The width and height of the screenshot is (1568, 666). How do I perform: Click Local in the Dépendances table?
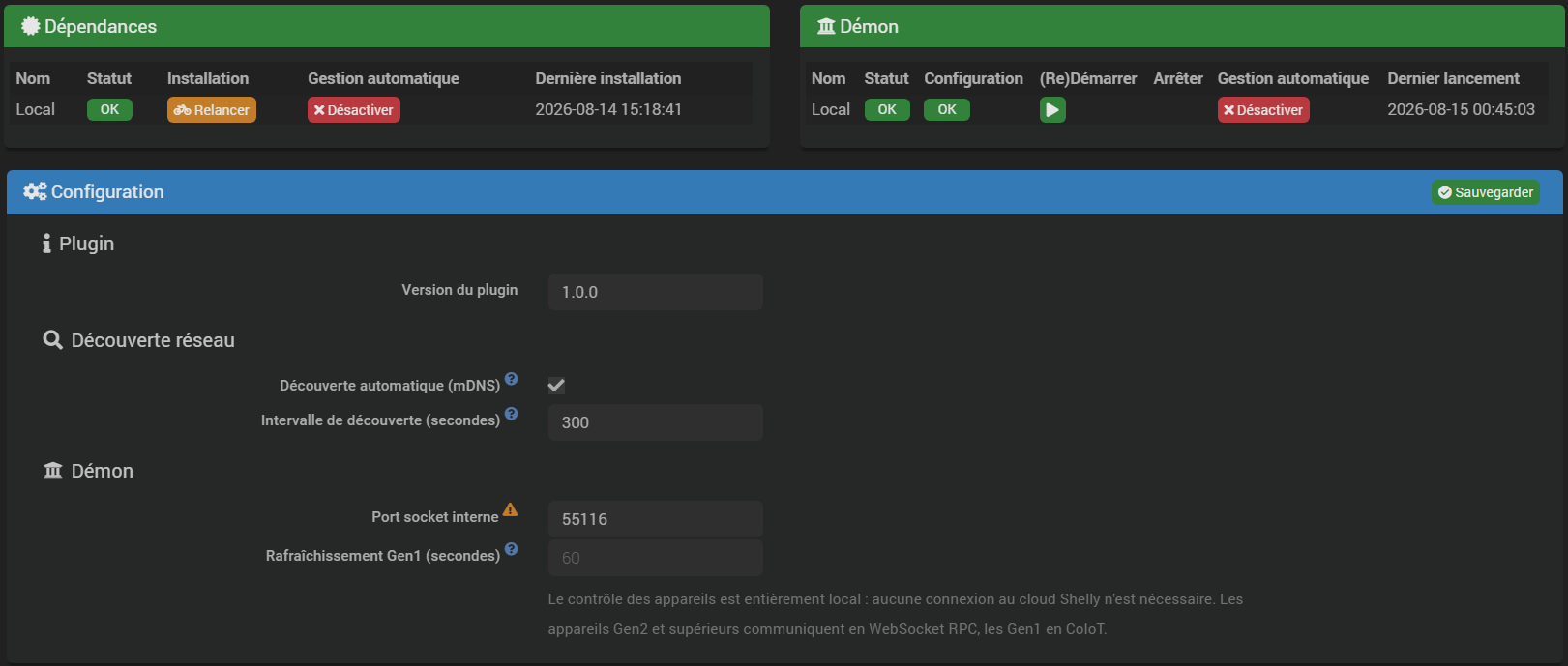click(35, 109)
